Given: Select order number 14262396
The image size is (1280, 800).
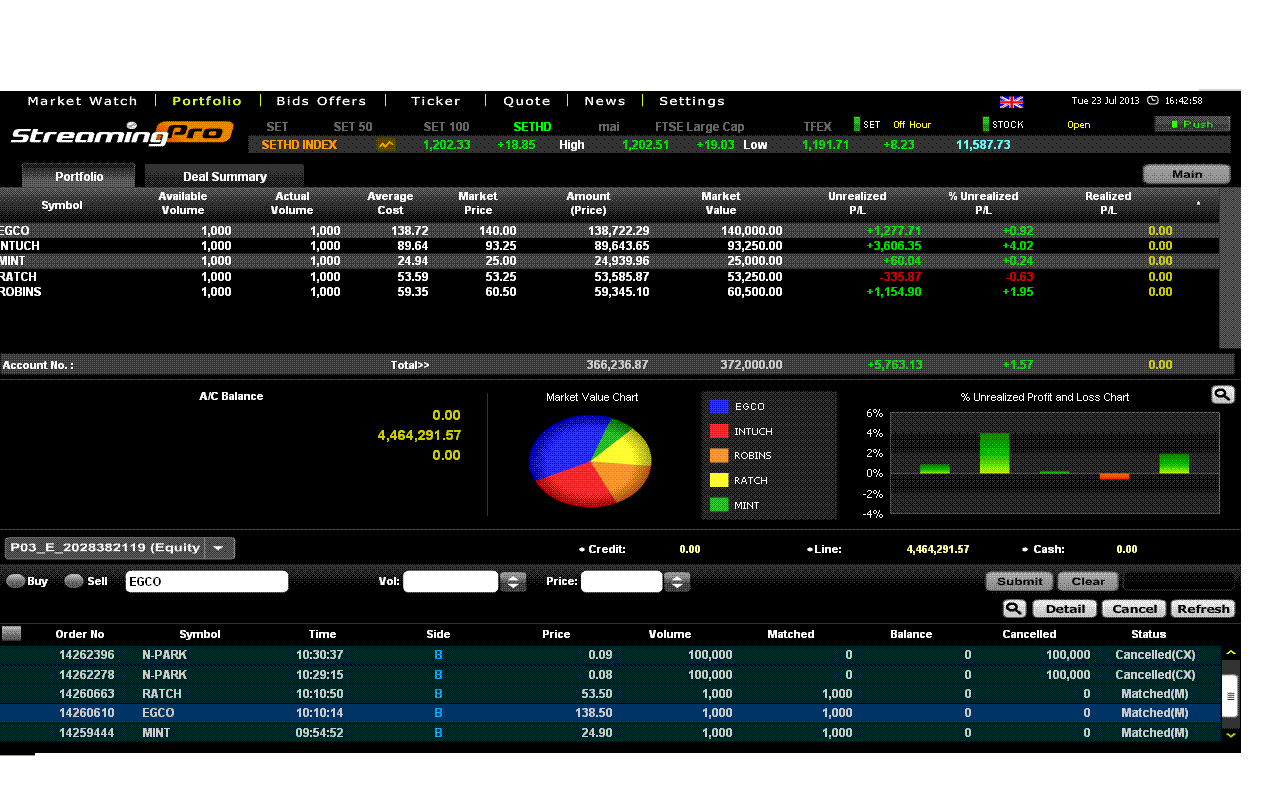Looking at the screenshot, I should [610, 655].
